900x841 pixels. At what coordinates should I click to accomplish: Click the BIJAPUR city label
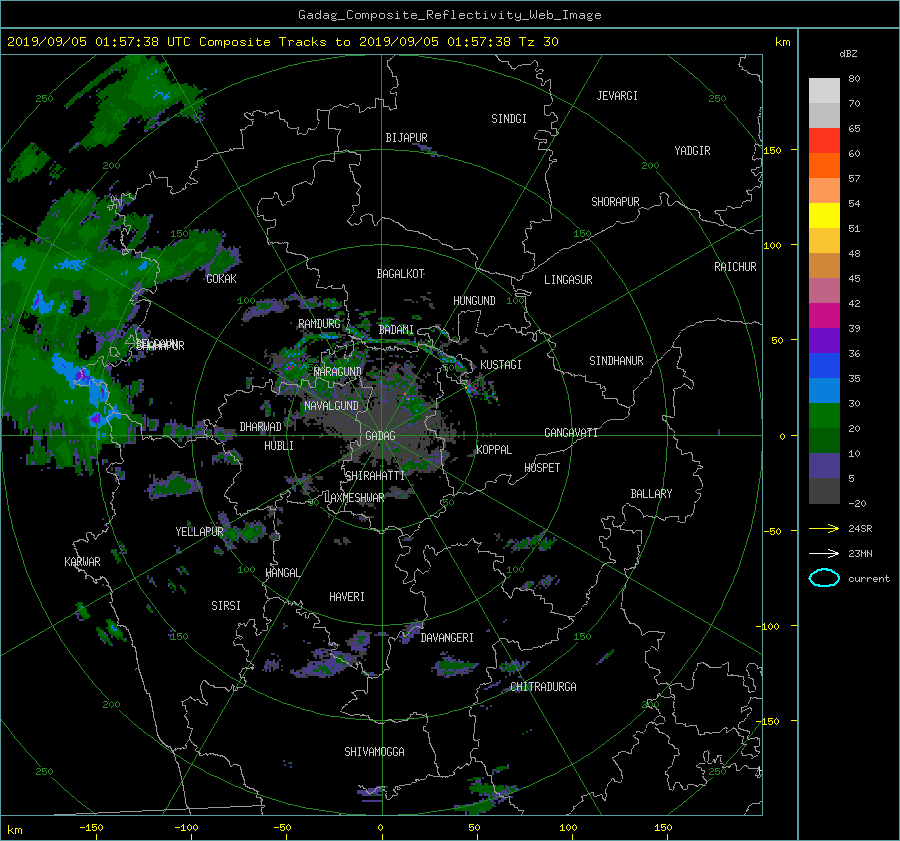pos(406,138)
